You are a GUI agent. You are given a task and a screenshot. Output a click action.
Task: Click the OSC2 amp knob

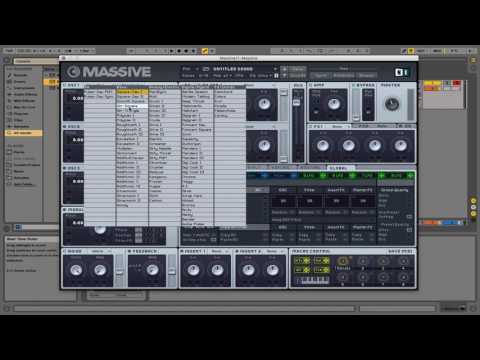point(264,145)
